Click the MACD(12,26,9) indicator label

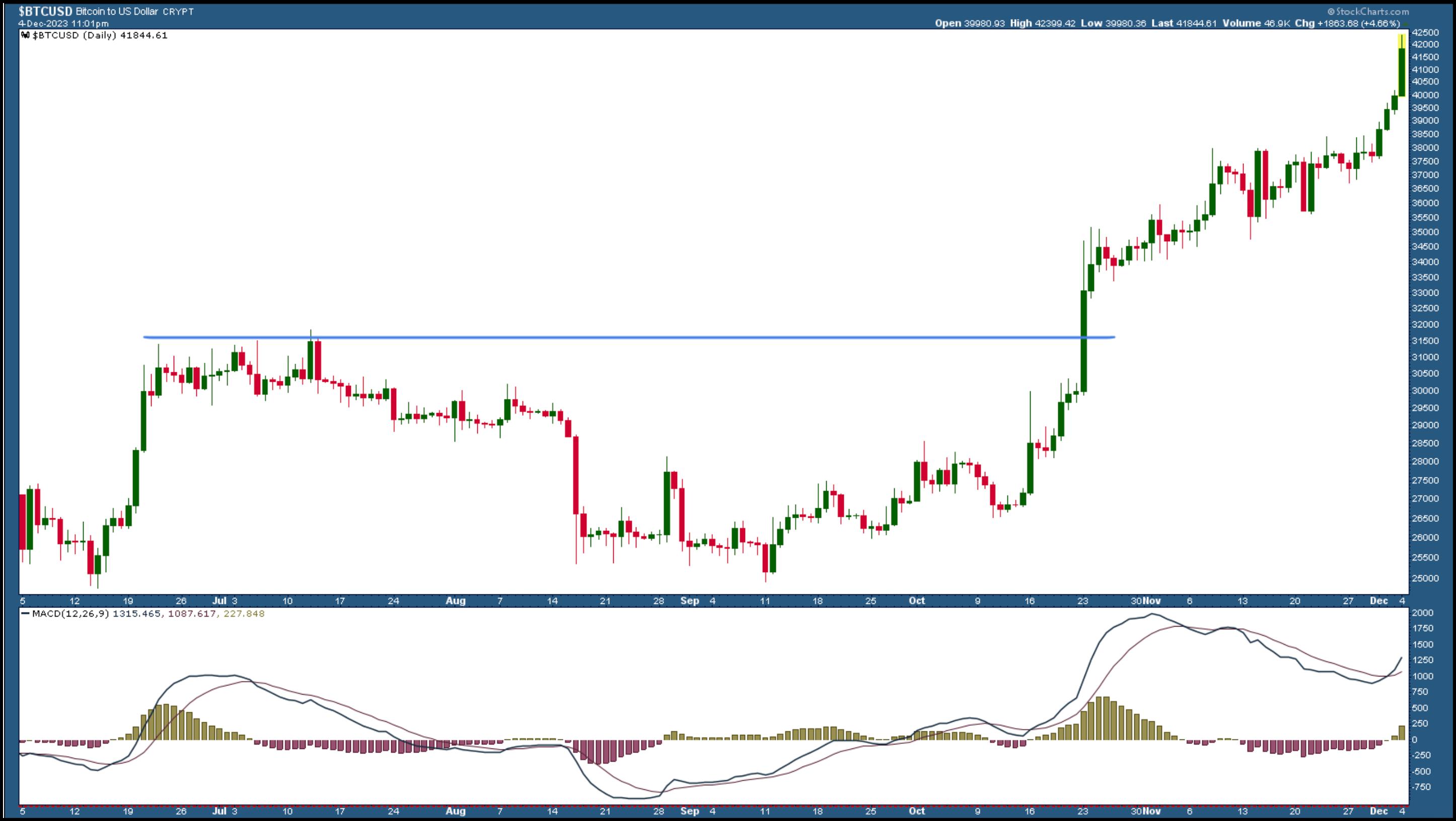point(70,613)
